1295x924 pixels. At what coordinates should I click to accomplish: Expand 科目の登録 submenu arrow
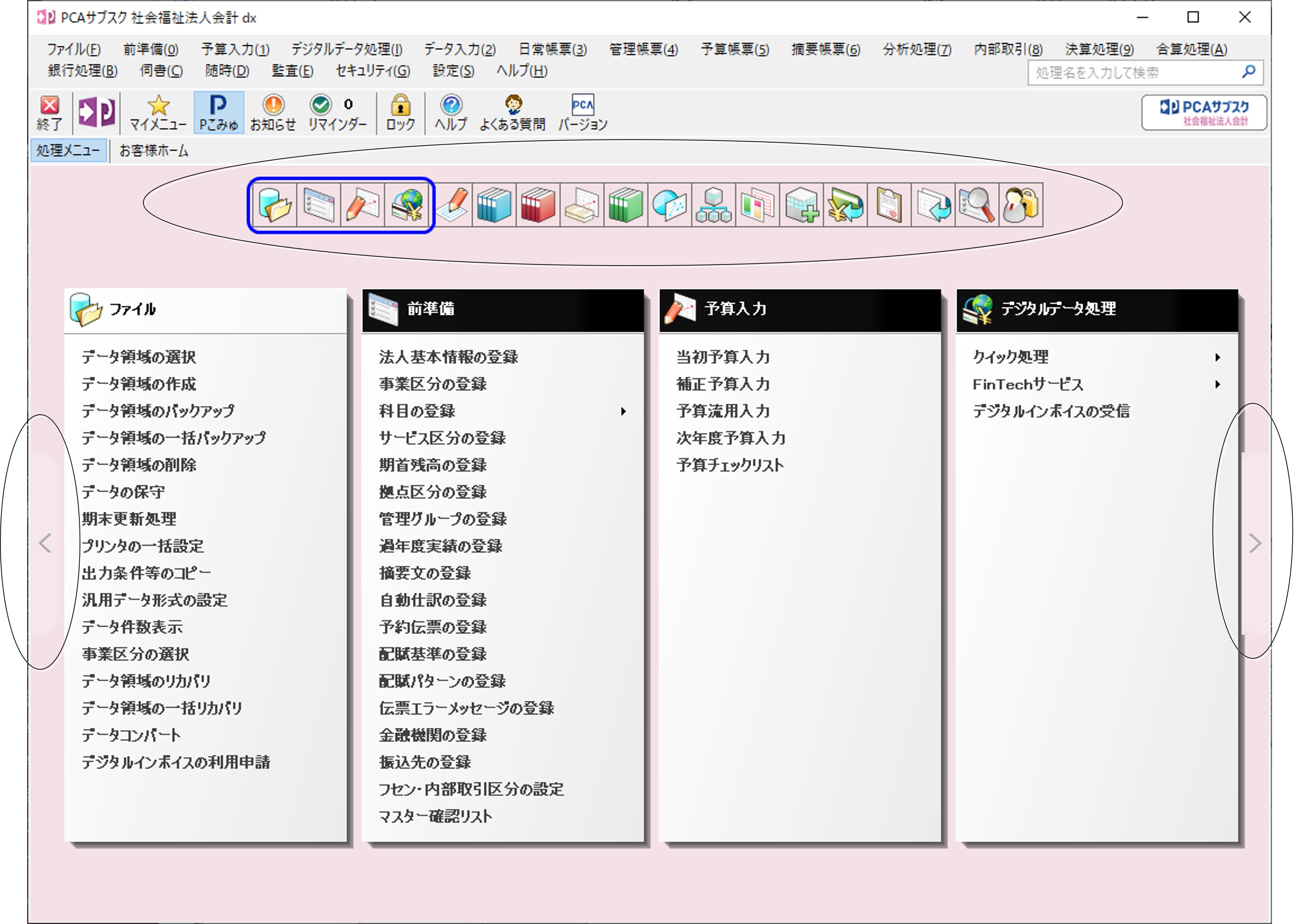[623, 411]
